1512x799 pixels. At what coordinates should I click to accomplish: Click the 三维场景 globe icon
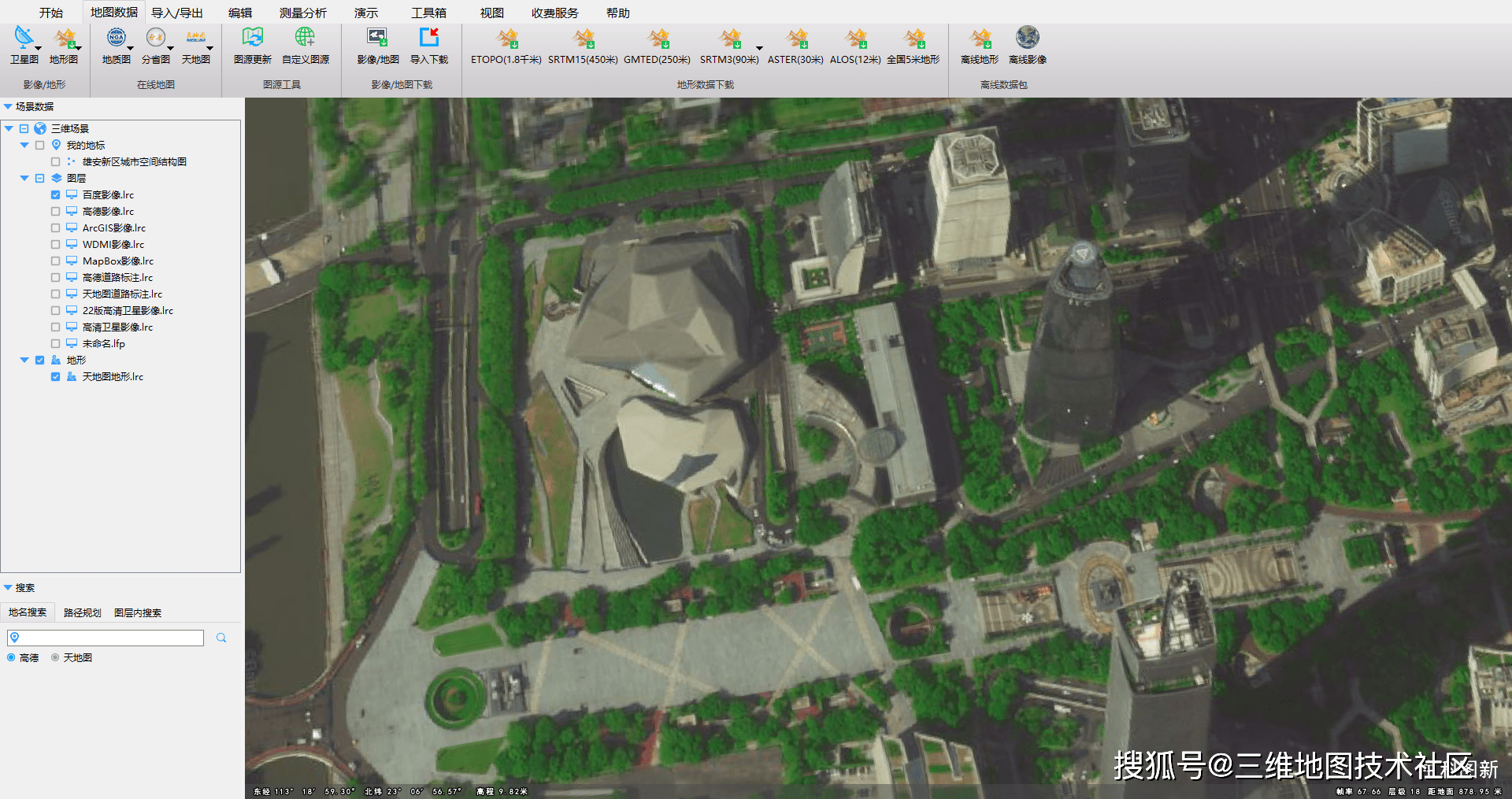[40, 128]
